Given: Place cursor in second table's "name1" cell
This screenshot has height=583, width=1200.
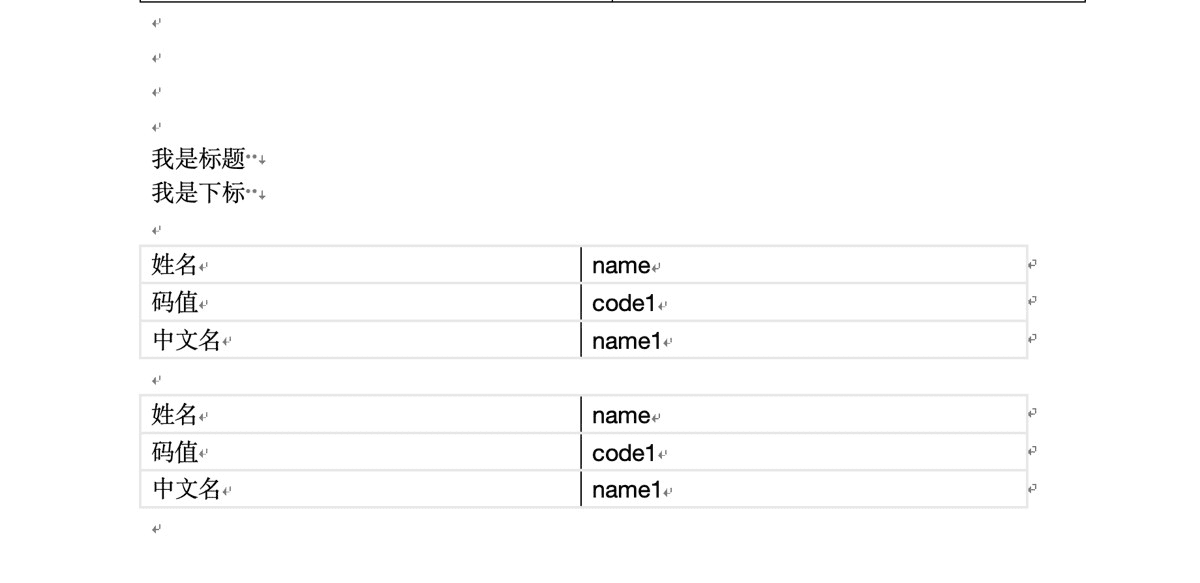Looking at the screenshot, I should pos(627,491).
